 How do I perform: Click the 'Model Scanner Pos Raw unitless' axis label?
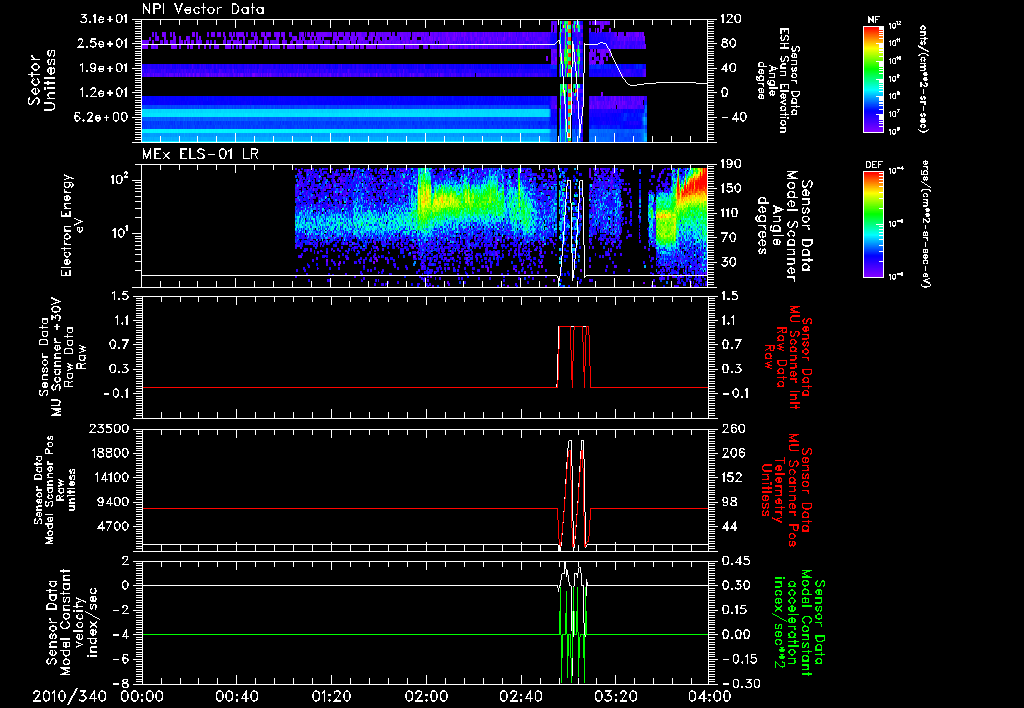56,490
